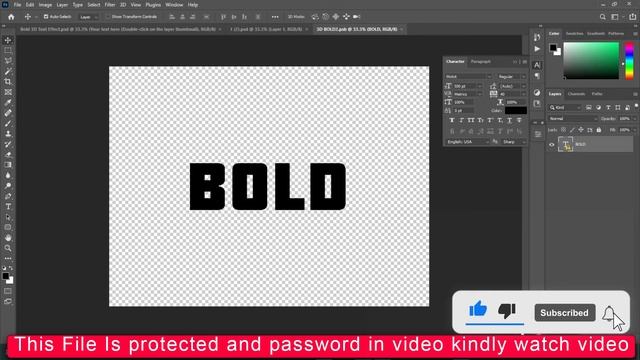
Task: Select the Healing Brush tool
Action: (8, 113)
